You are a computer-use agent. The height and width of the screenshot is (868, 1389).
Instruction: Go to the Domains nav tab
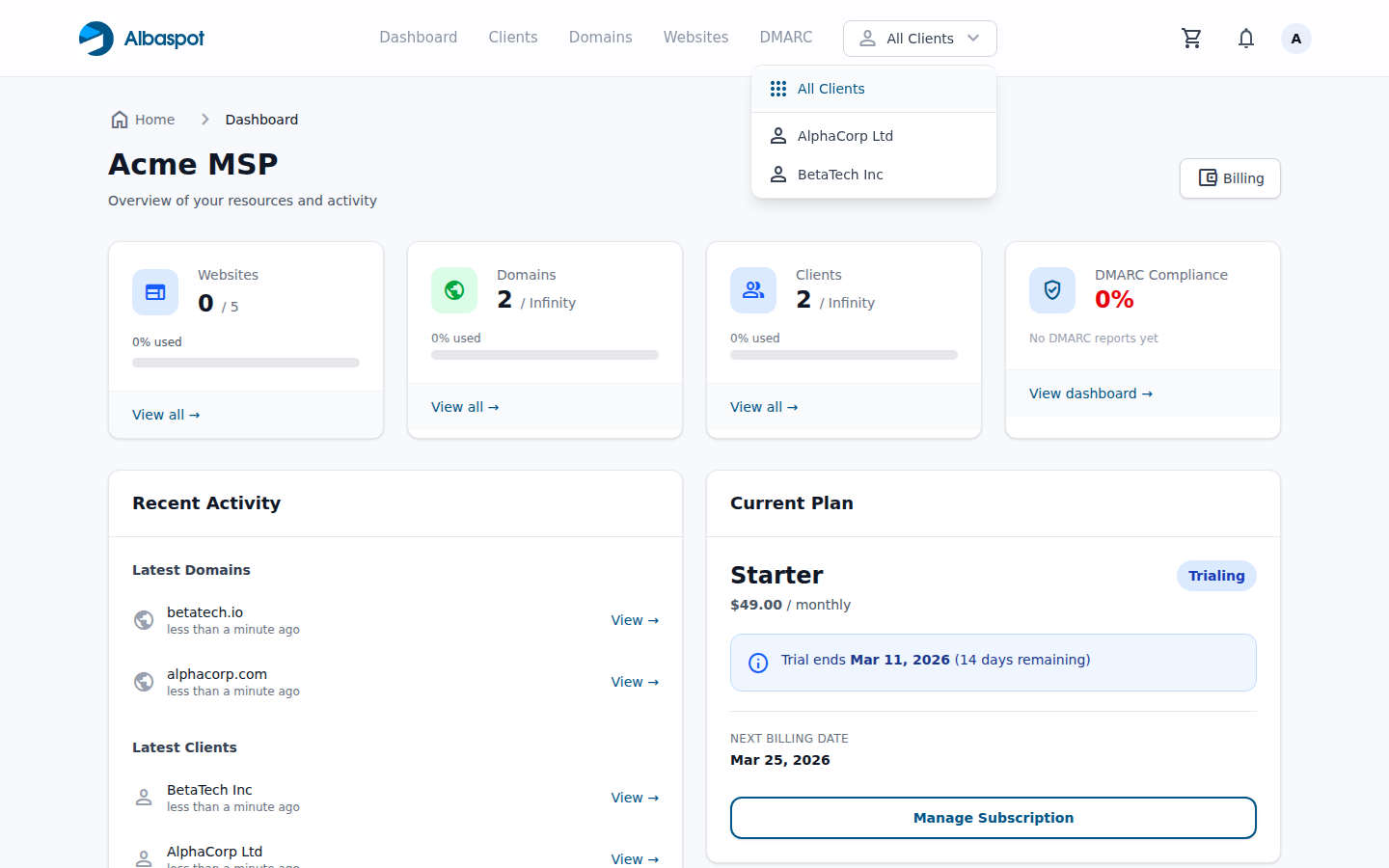pos(600,38)
